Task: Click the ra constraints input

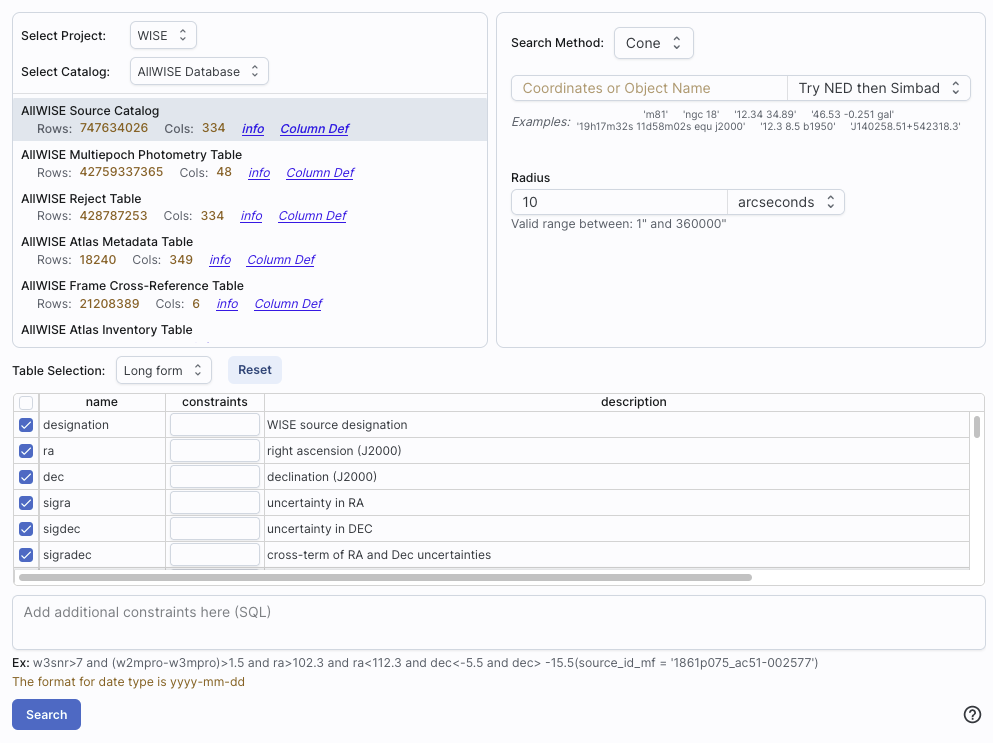Action: click(215, 450)
